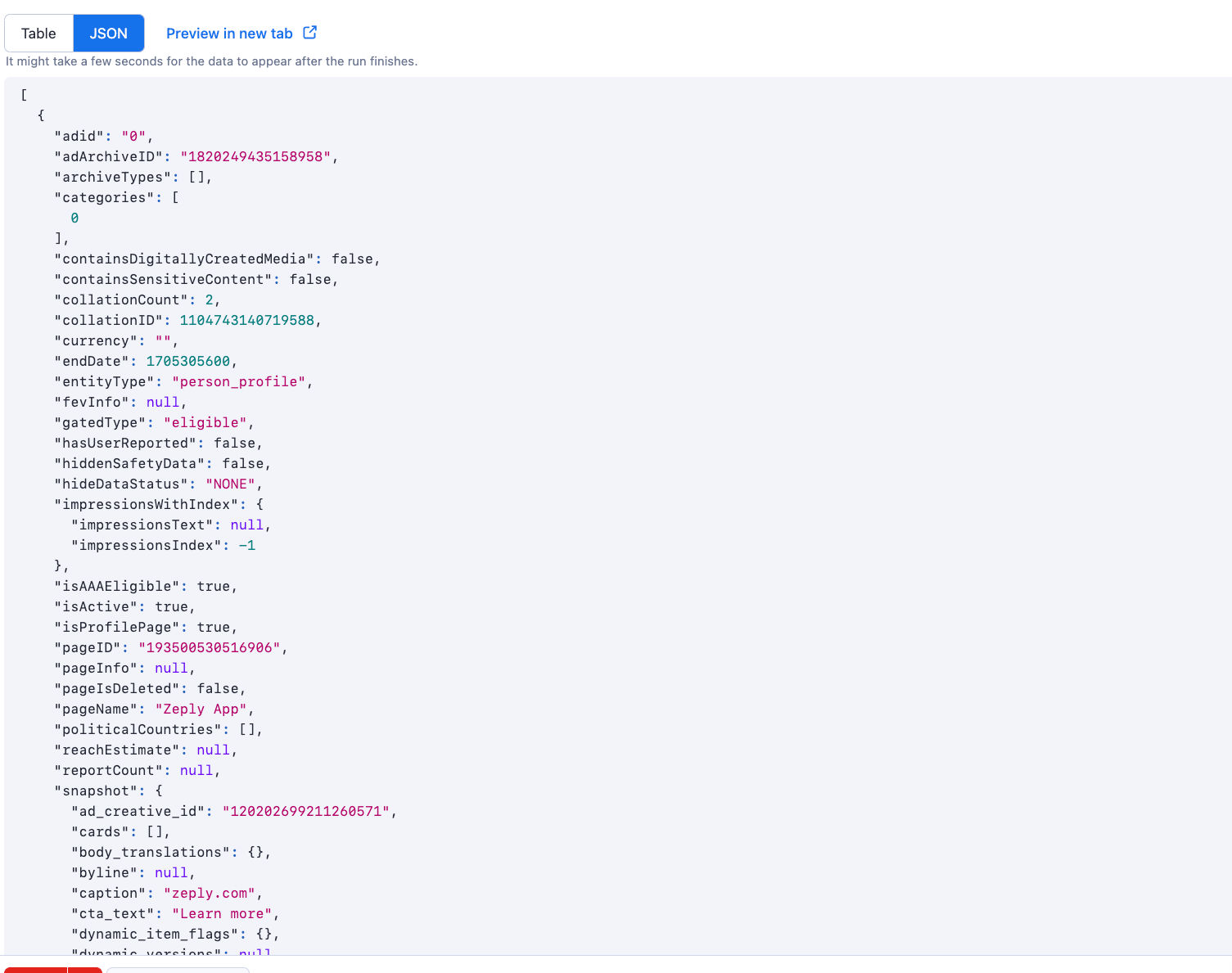Viewport: 1232px width, 973px height.
Task: Click the impressionsIndex value -1
Action: click(248, 545)
